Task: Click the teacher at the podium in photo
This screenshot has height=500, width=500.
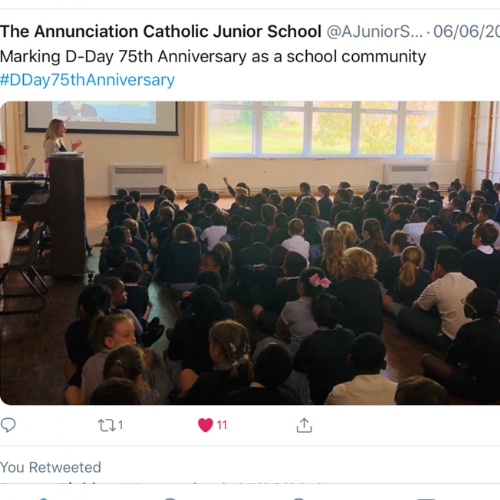Action: [x=60, y=137]
